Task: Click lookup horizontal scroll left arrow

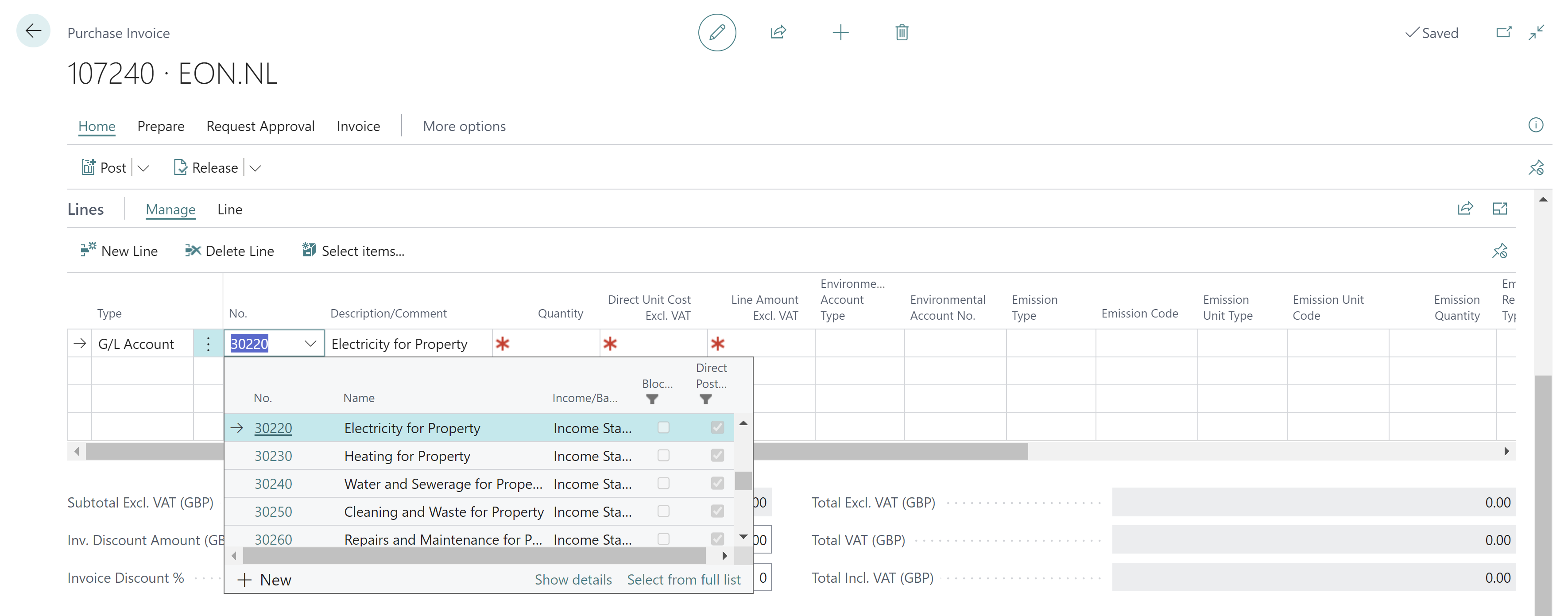Action: (x=234, y=556)
